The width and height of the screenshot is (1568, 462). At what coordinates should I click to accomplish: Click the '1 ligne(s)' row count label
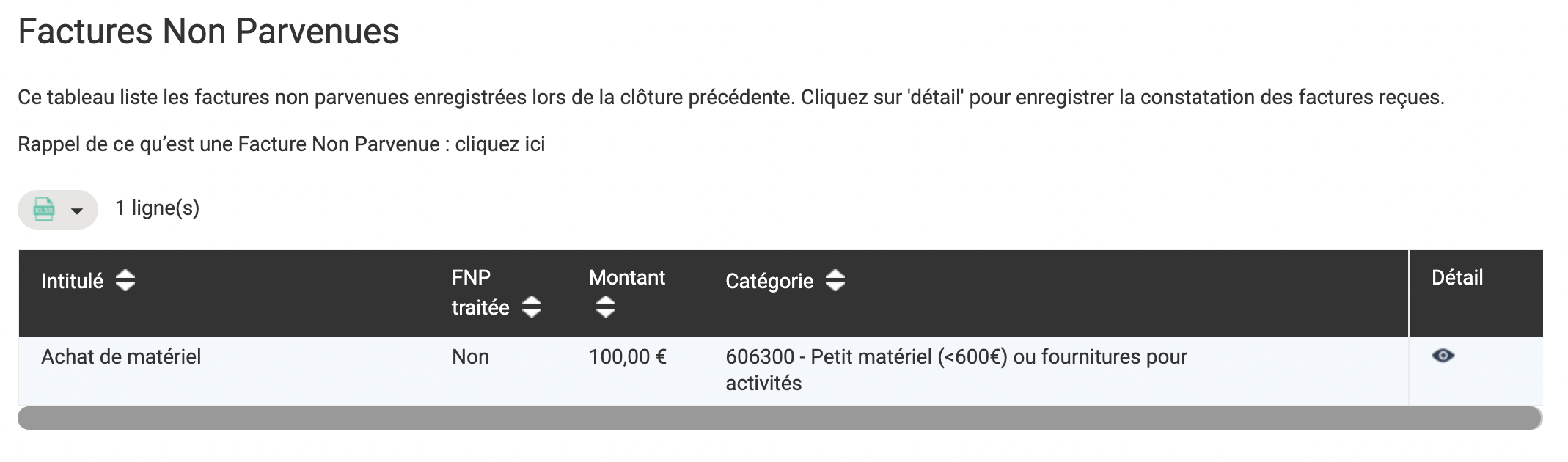point(157,208)
